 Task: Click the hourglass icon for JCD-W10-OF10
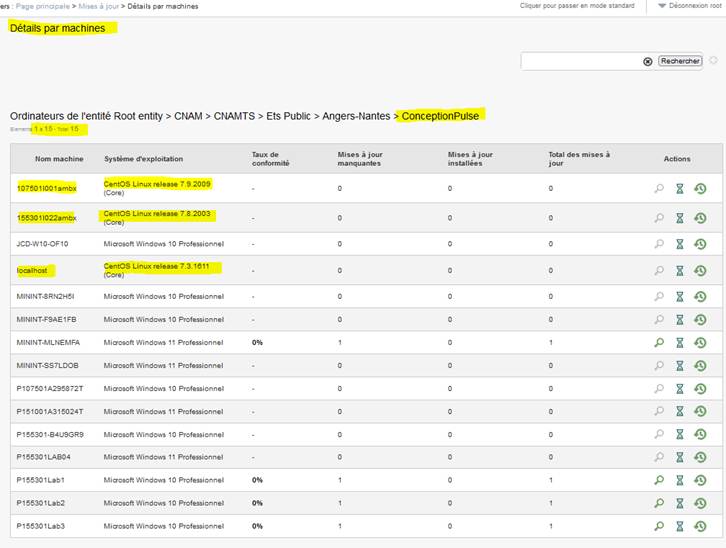[x=679, y=244]
